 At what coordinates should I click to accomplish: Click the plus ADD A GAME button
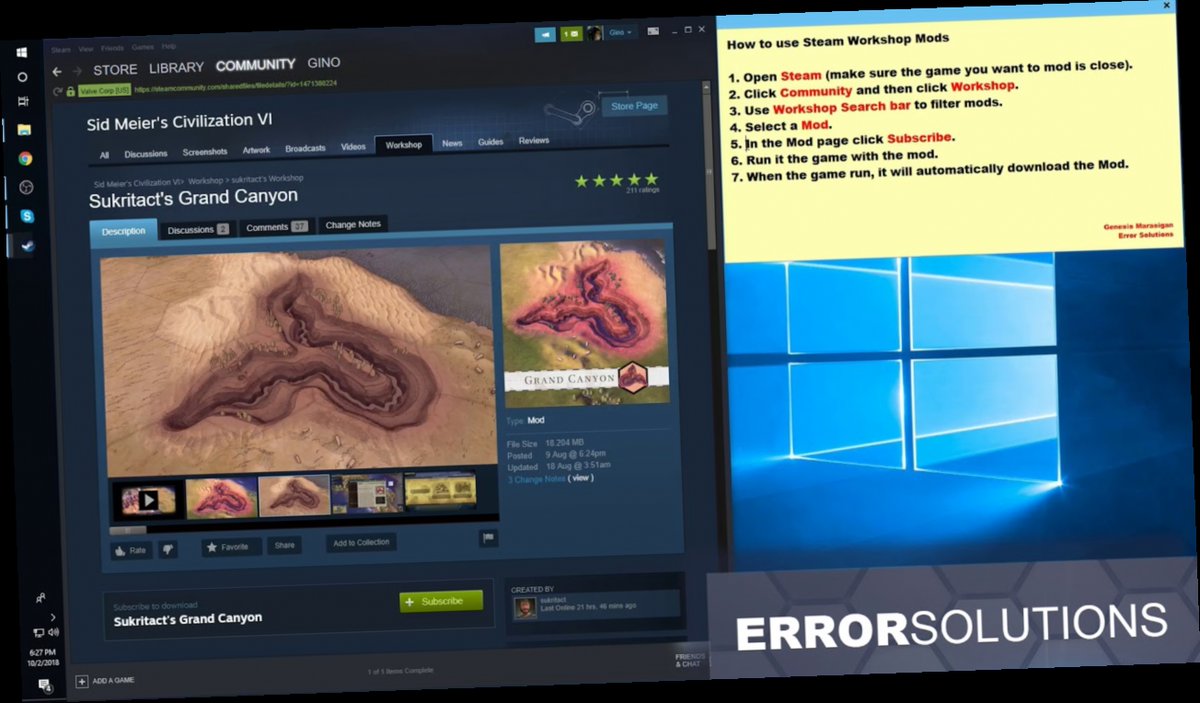[105, 681]
